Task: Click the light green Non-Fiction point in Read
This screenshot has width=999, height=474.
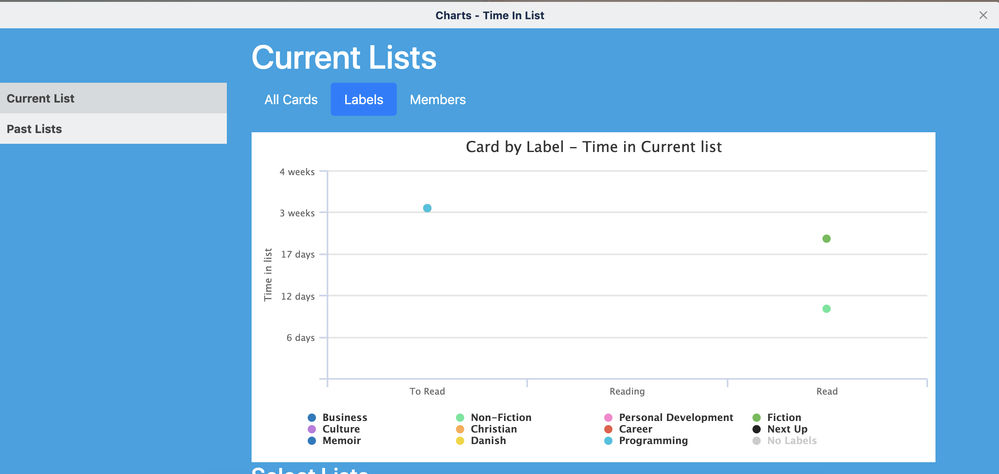Action: (826, 309)
